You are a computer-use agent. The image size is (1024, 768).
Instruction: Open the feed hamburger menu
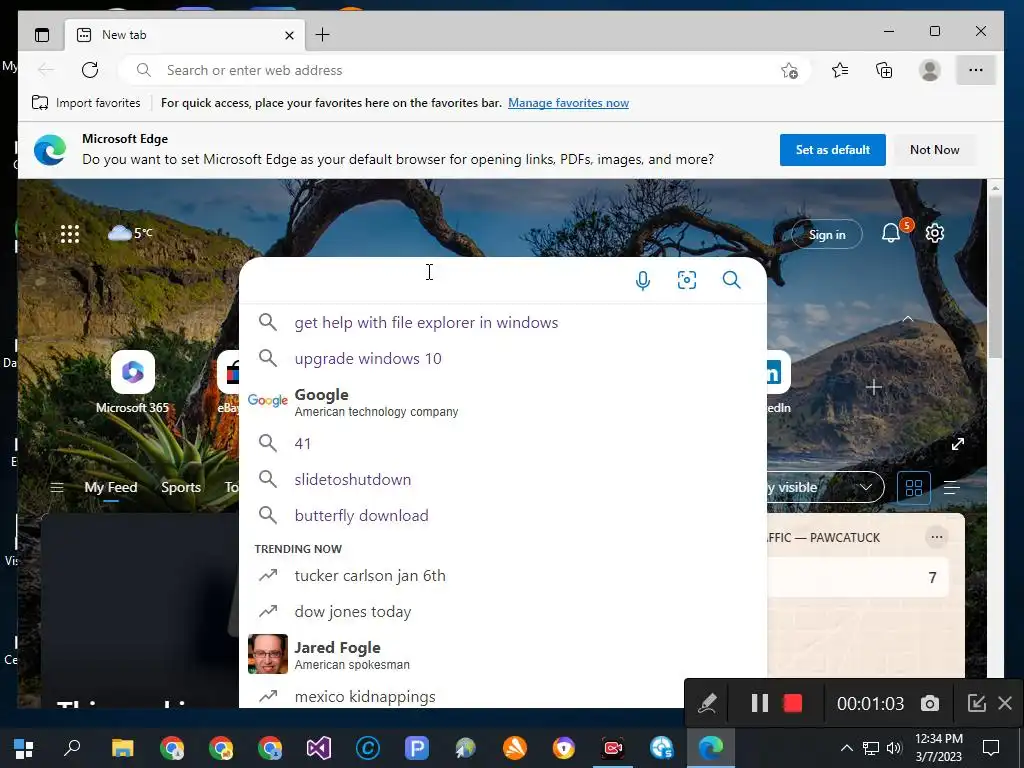point(57,487)
